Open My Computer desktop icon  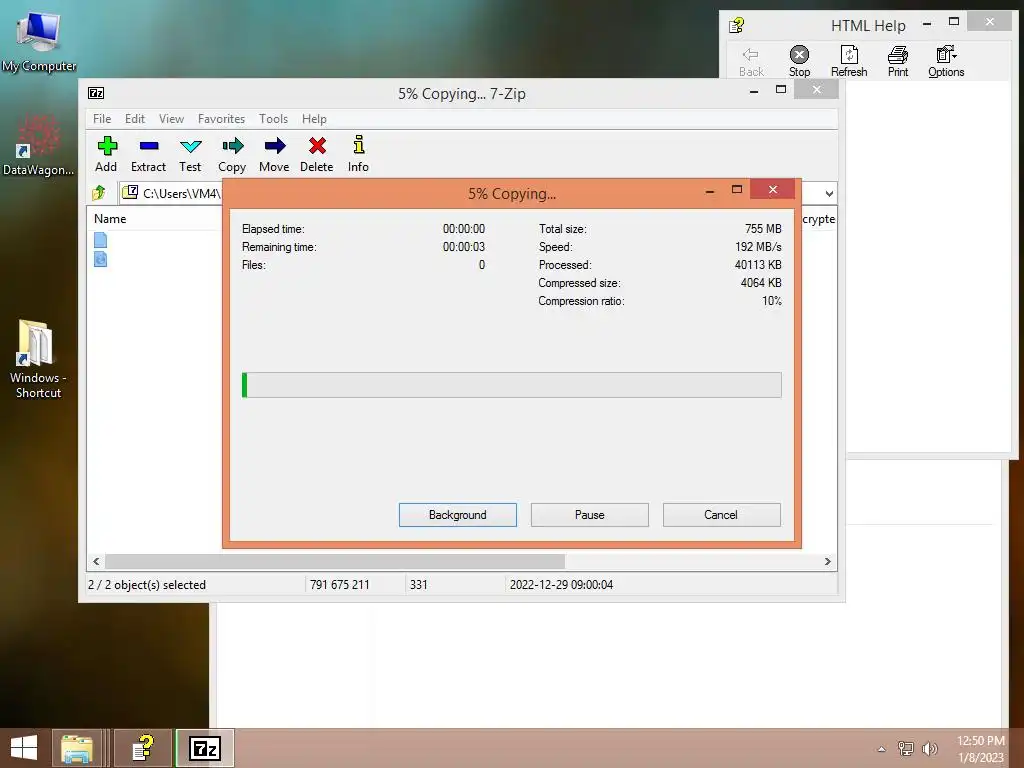[x=39, y=42]
